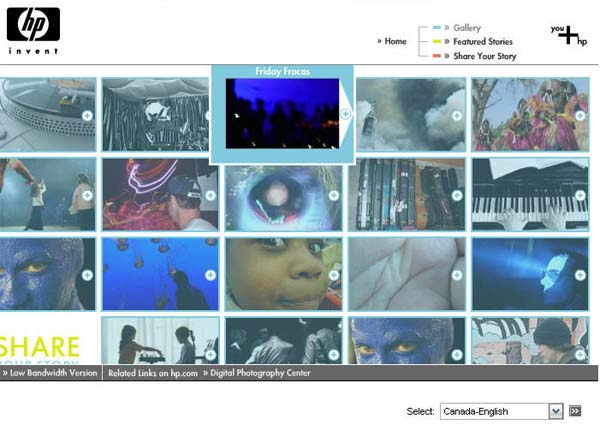Switch to Low Bandwidth Version
This screenshot has height=431, width=600.
coord(52,373)
